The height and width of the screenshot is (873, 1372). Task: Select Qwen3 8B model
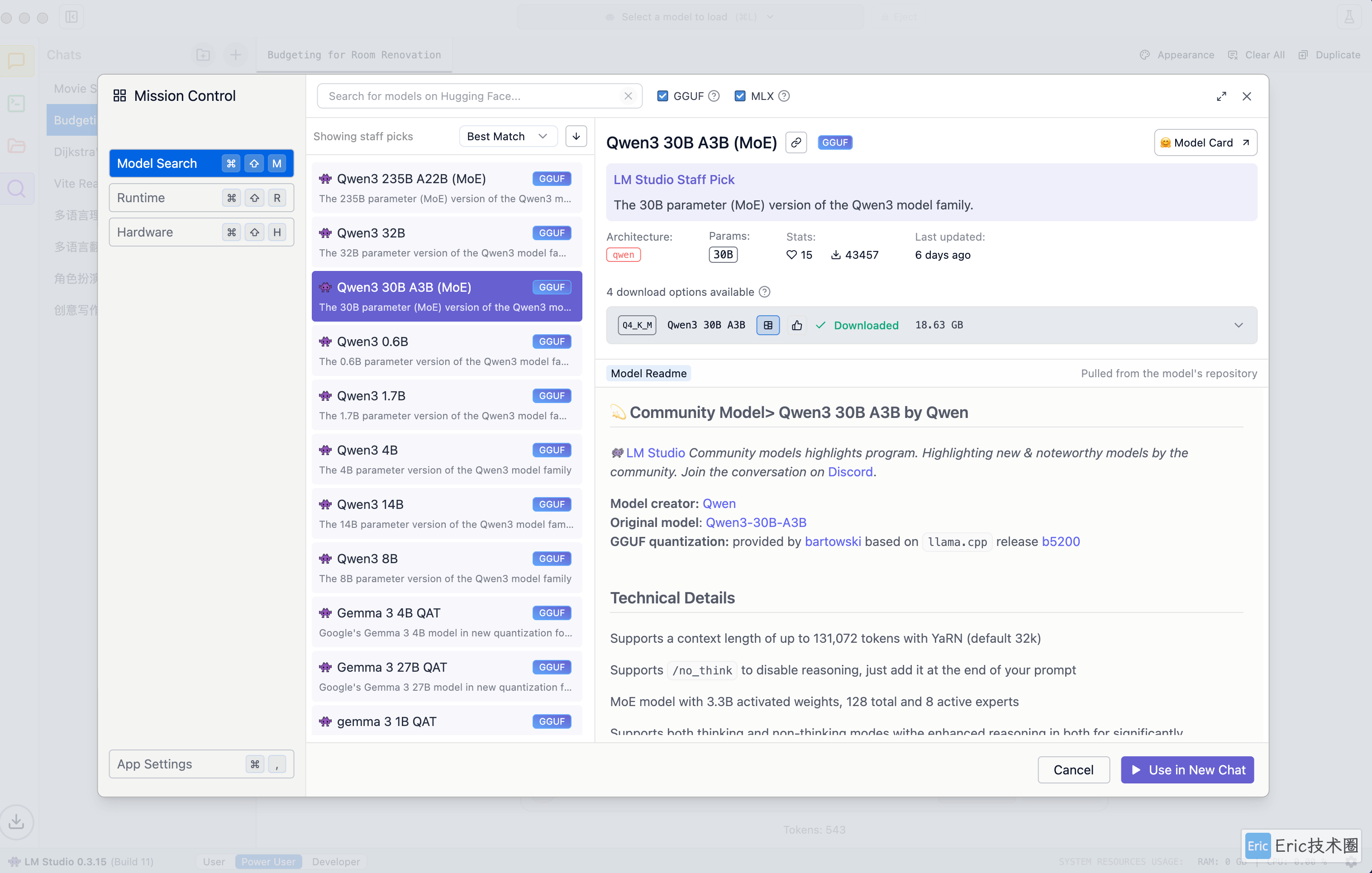tap(447, 568)
